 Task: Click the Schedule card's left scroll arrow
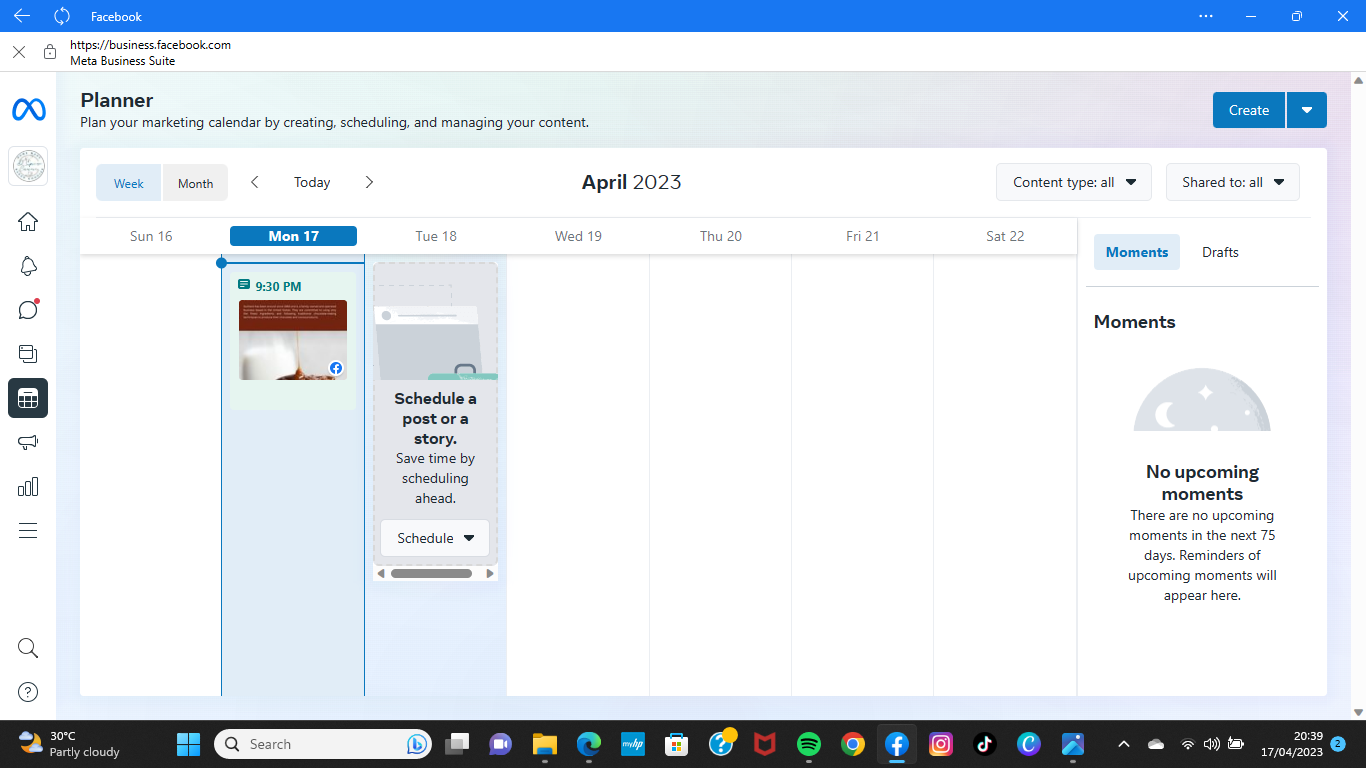pos(381,574)
